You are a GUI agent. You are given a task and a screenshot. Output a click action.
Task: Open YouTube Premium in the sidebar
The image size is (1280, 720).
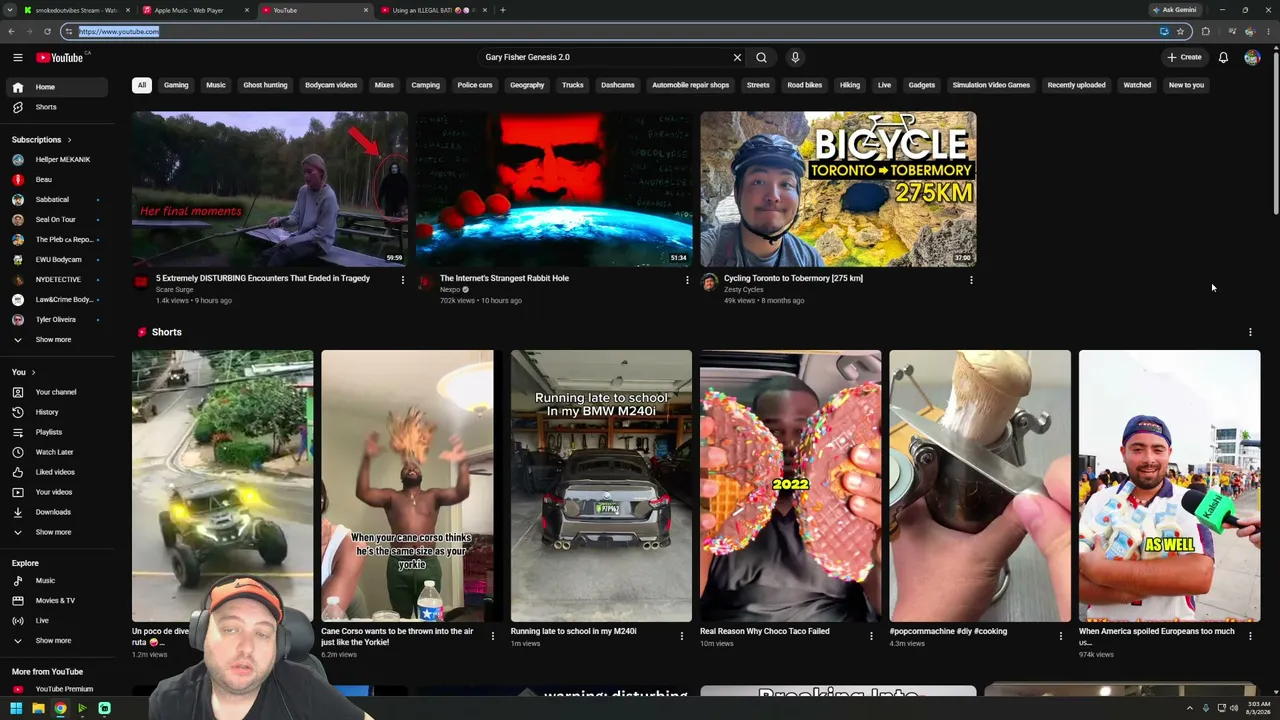[x=56, y=689]
